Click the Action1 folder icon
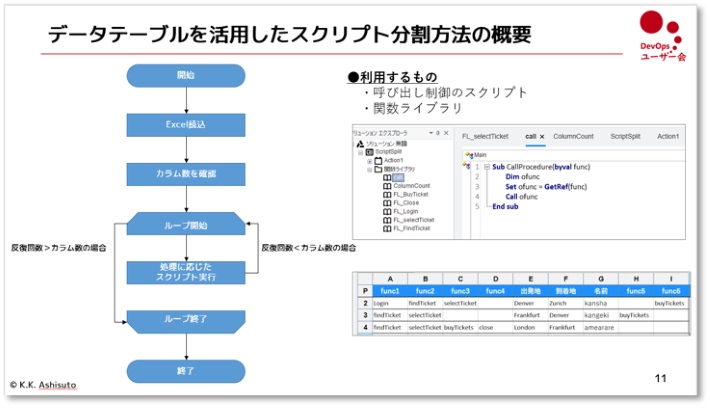 coord(378,160)
